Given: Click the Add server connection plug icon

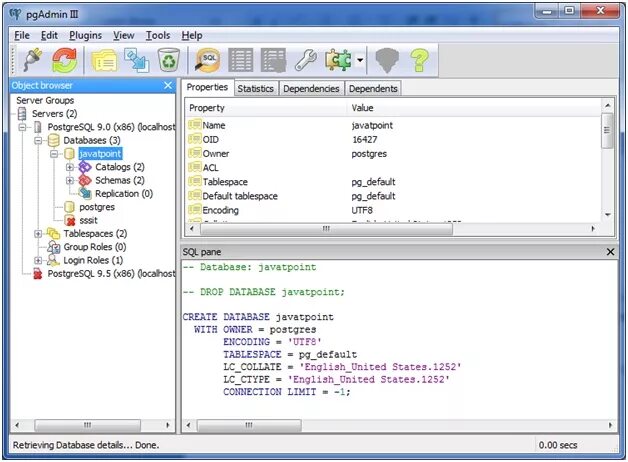Looking at the screenshot, I should (x=33, y=60).
